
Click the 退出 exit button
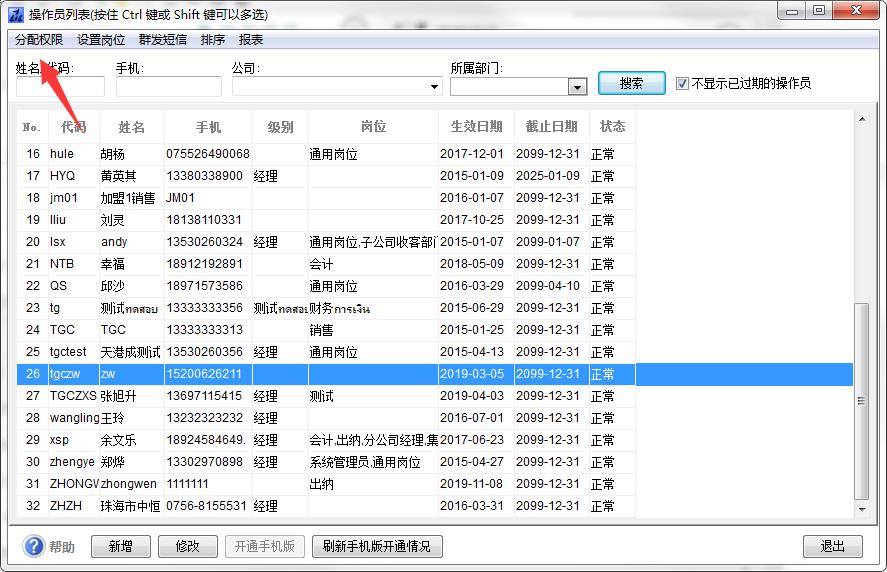click(832, 546)
